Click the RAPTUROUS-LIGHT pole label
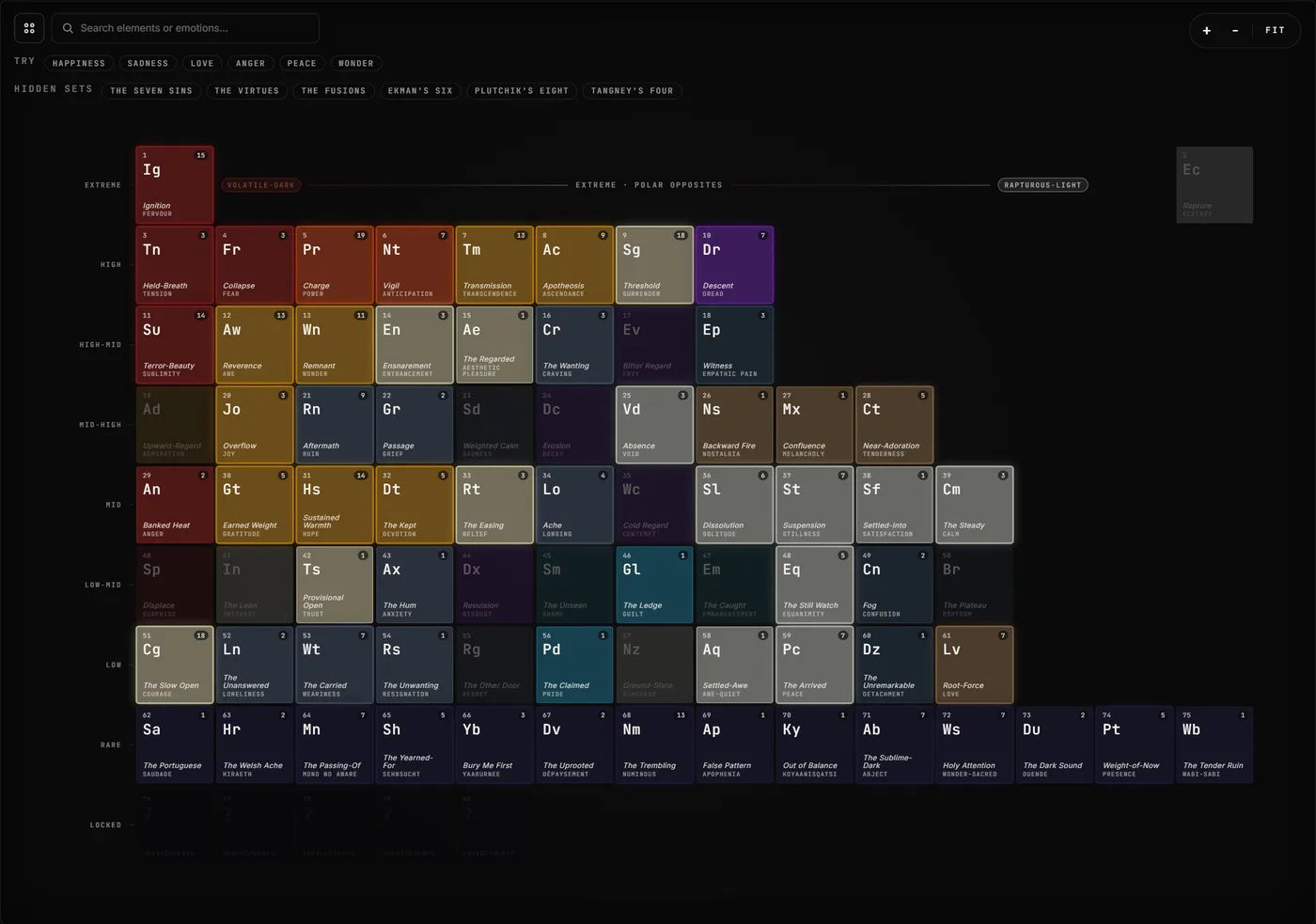This screenshot has height=924, width=1316. pos(1042,185)
